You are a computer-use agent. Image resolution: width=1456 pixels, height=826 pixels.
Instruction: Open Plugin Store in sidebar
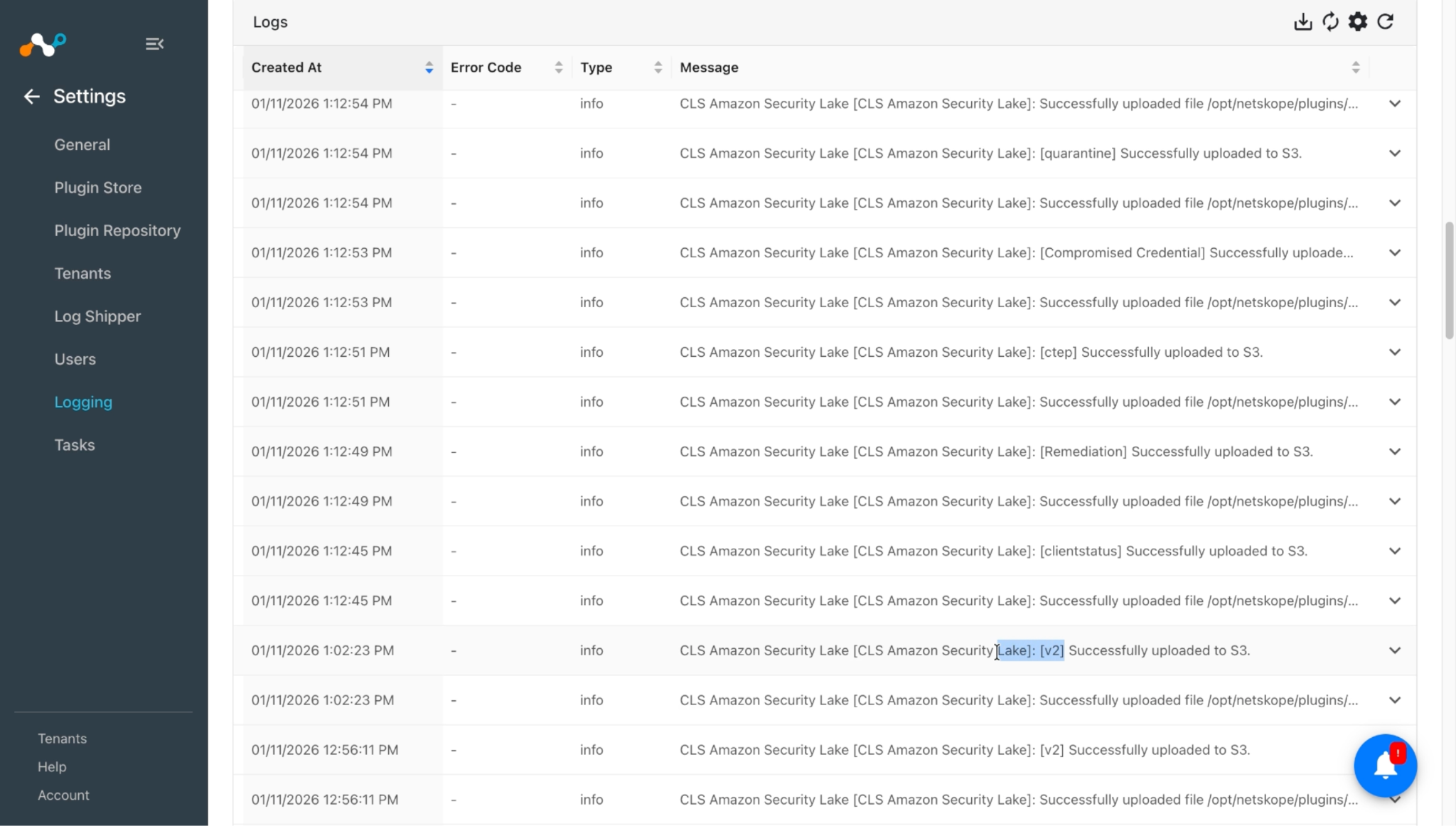tap(98, 188)
